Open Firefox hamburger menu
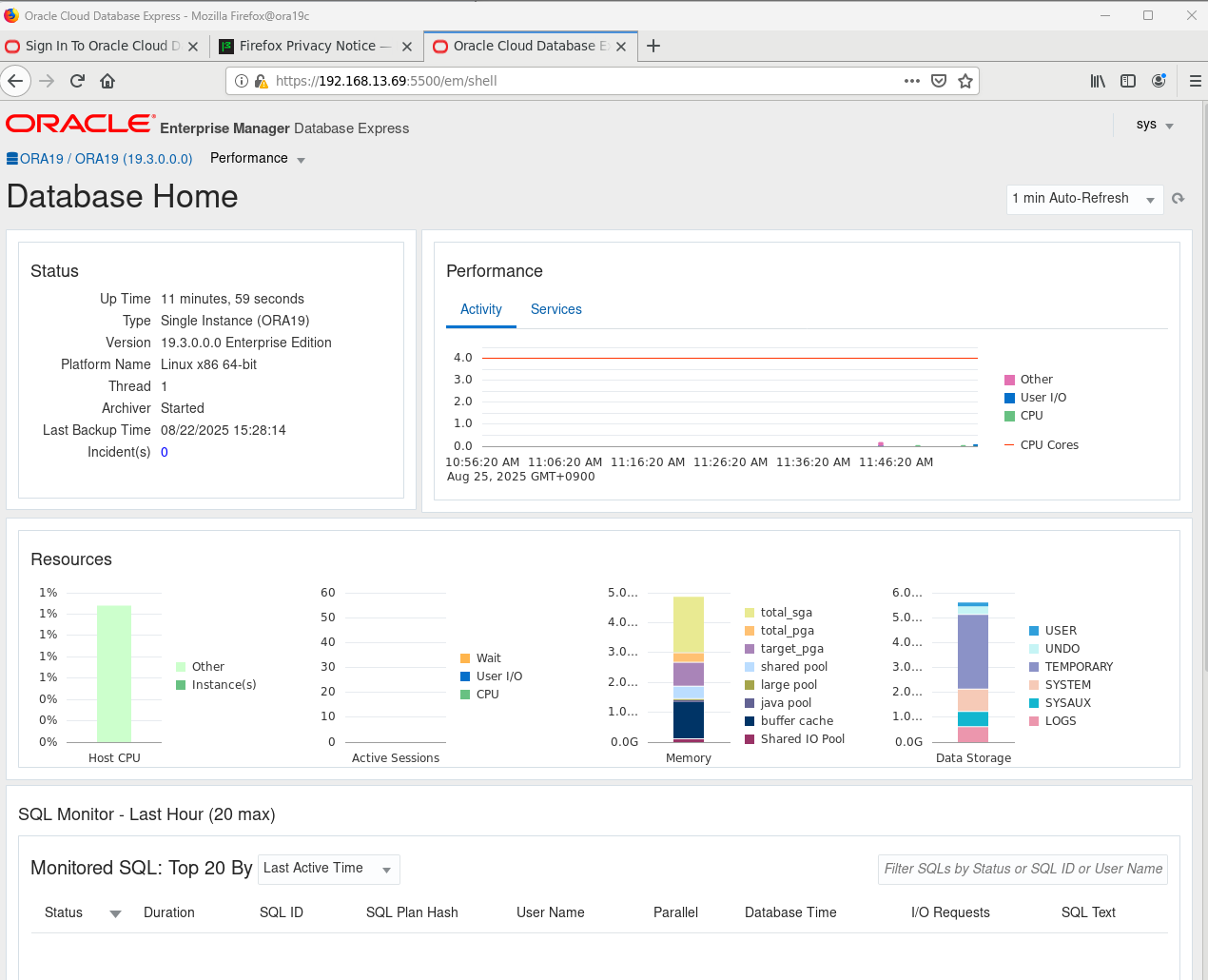Screen dimensions: 1208x980 click(x=1196, y=81)
